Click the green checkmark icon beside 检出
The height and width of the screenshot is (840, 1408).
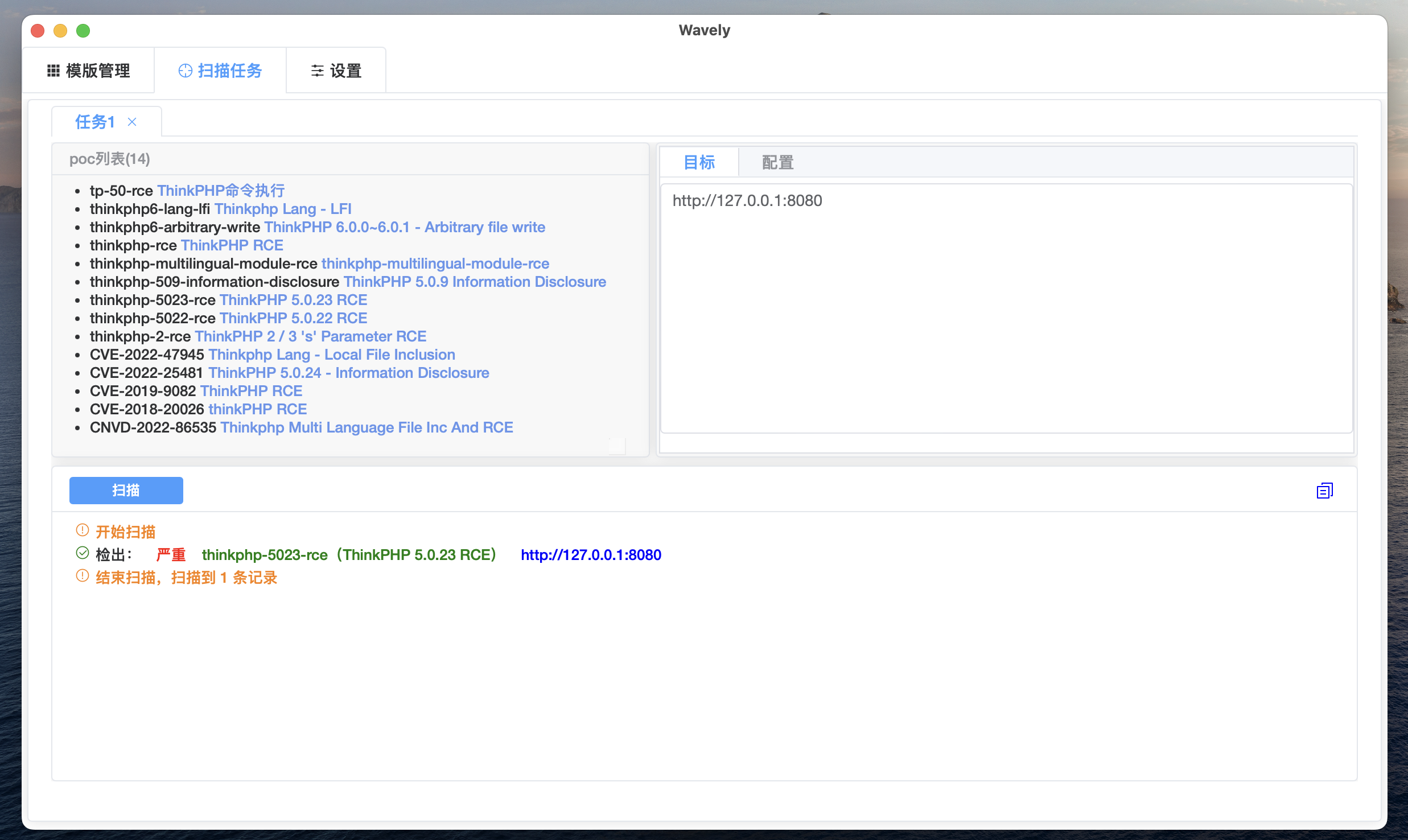pos(82,553)
